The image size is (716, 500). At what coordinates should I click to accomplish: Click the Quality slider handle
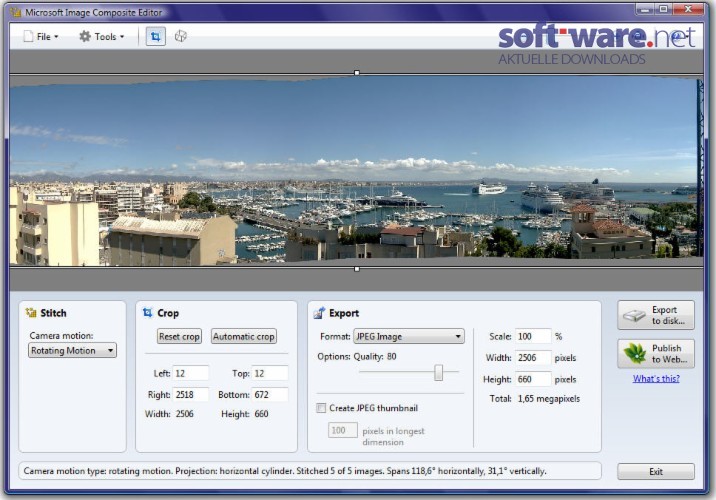click(438, 373)
